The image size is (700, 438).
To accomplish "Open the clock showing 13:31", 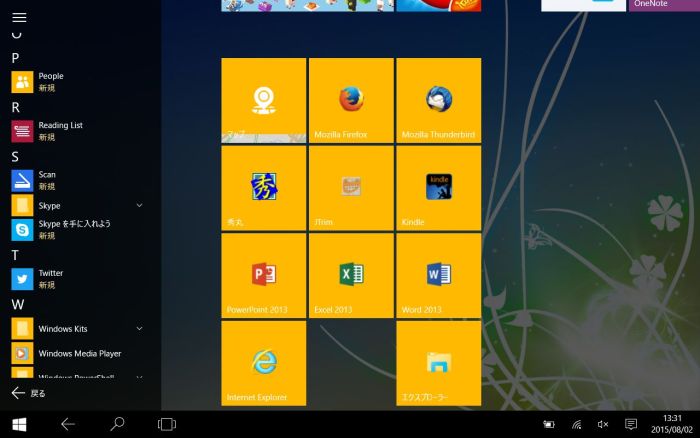I will (672, 424).
